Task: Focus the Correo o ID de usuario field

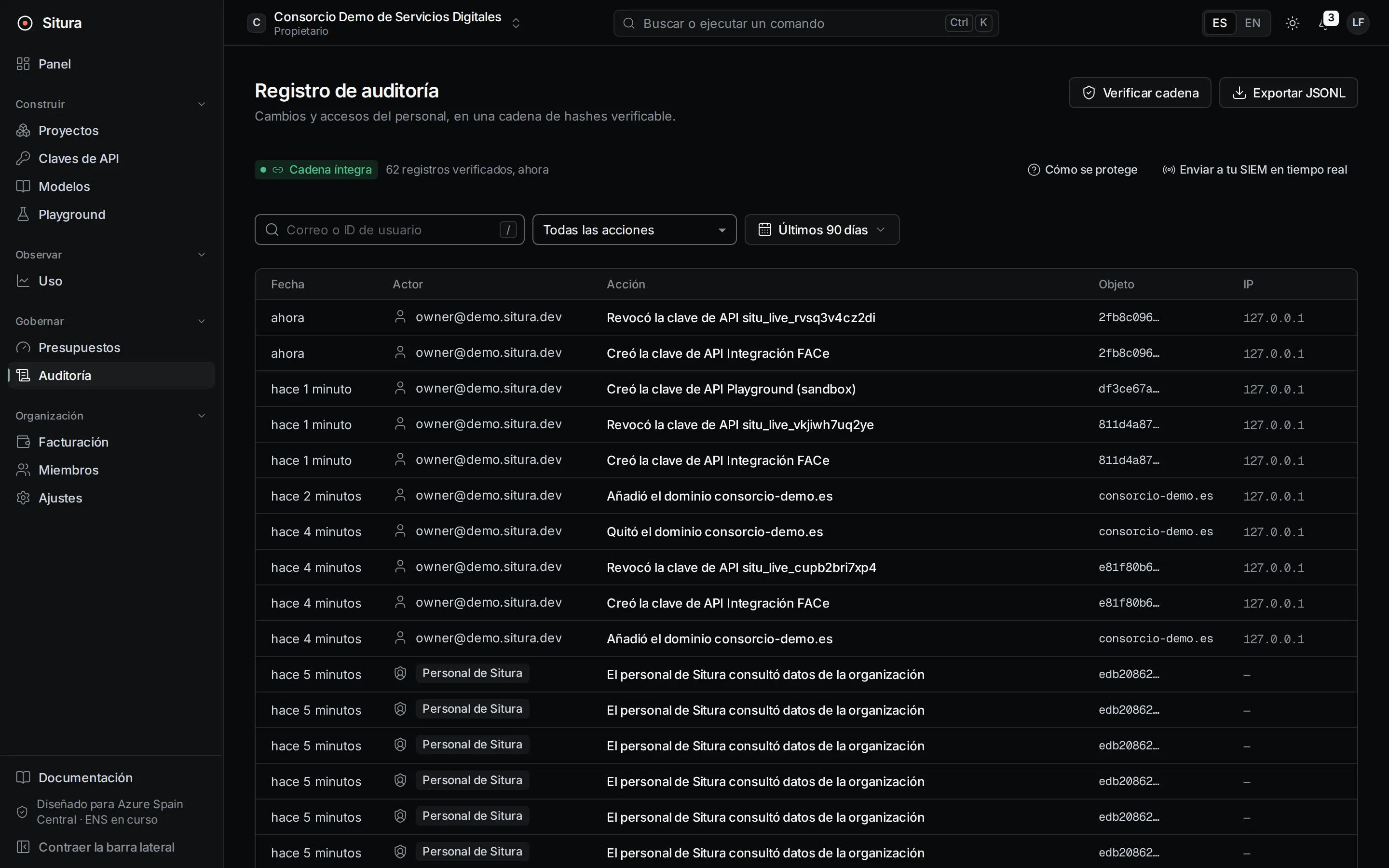Action: coord(389,230)
